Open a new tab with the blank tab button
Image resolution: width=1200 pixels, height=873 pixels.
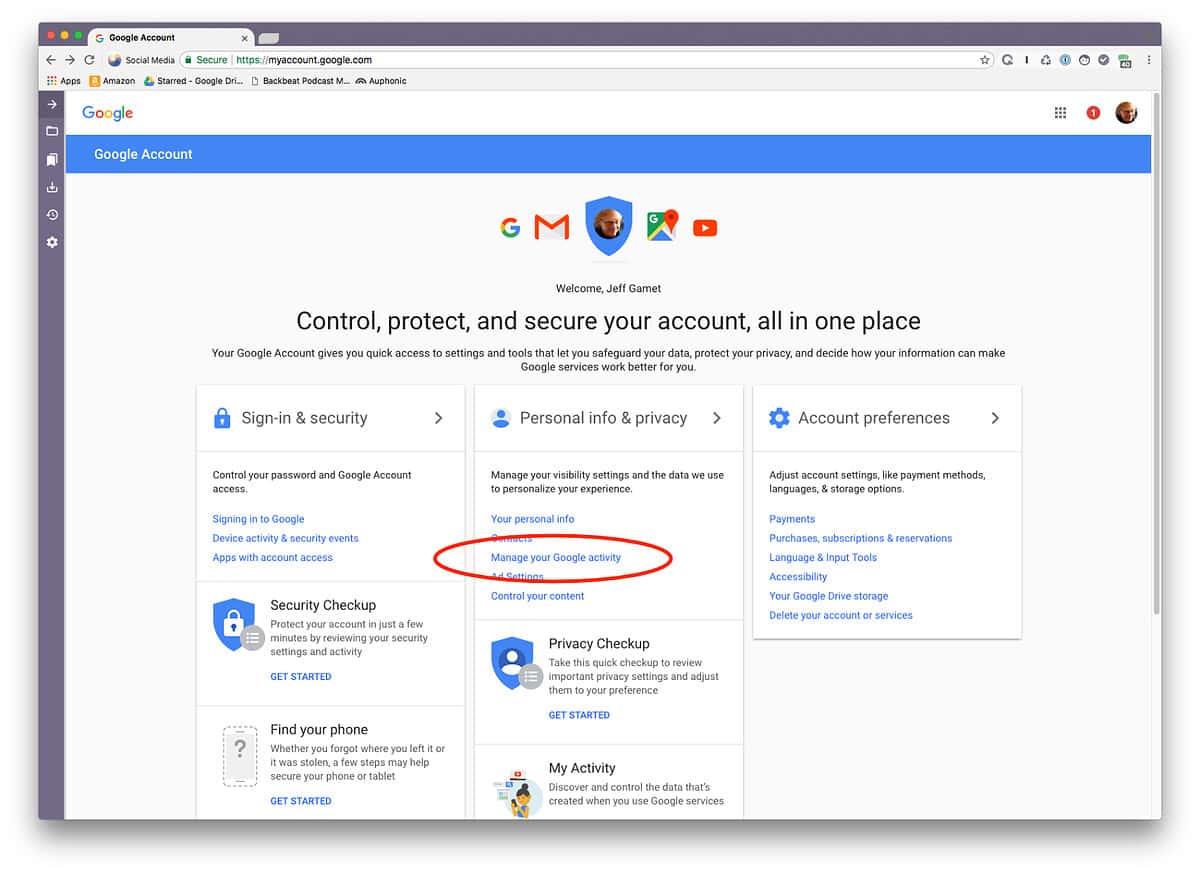[268, 39]
